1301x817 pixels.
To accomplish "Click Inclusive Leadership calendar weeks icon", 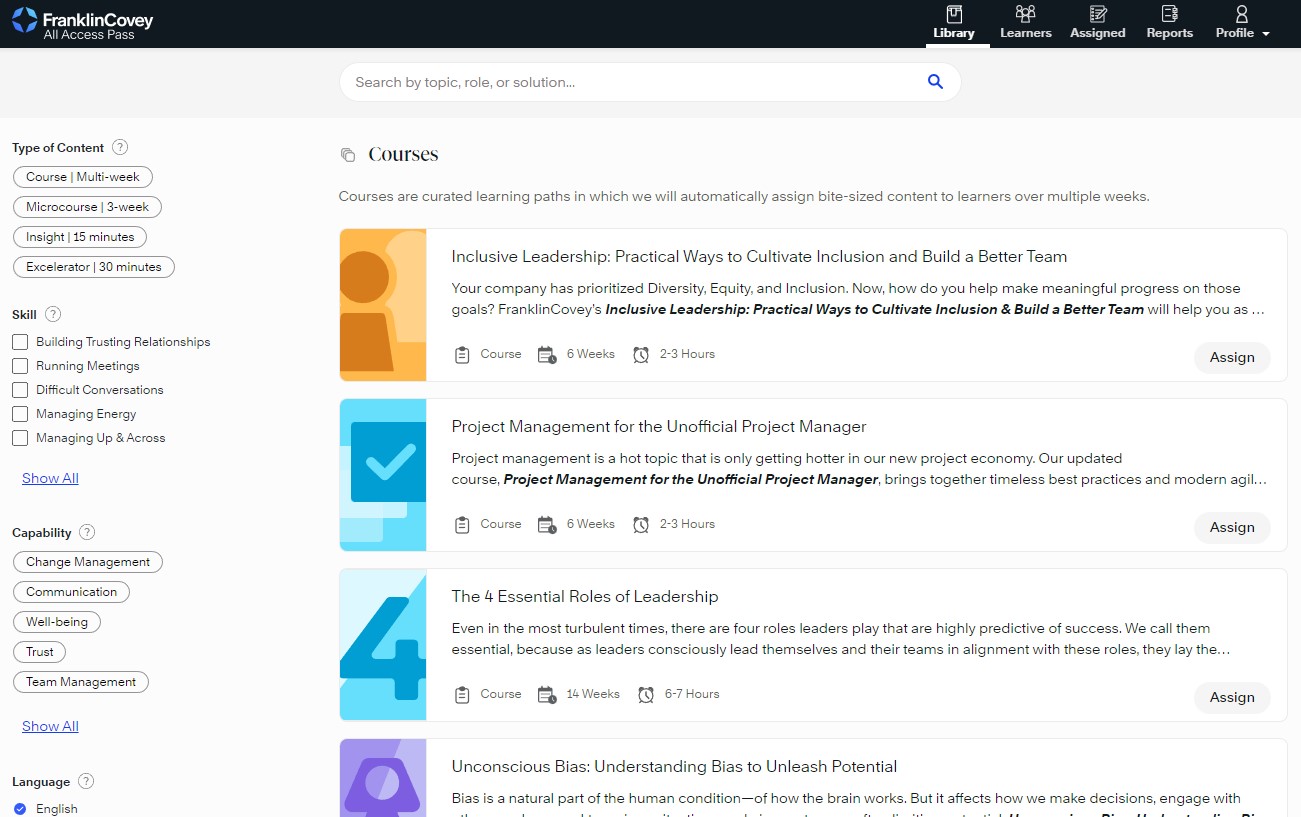I will point(547,354).
